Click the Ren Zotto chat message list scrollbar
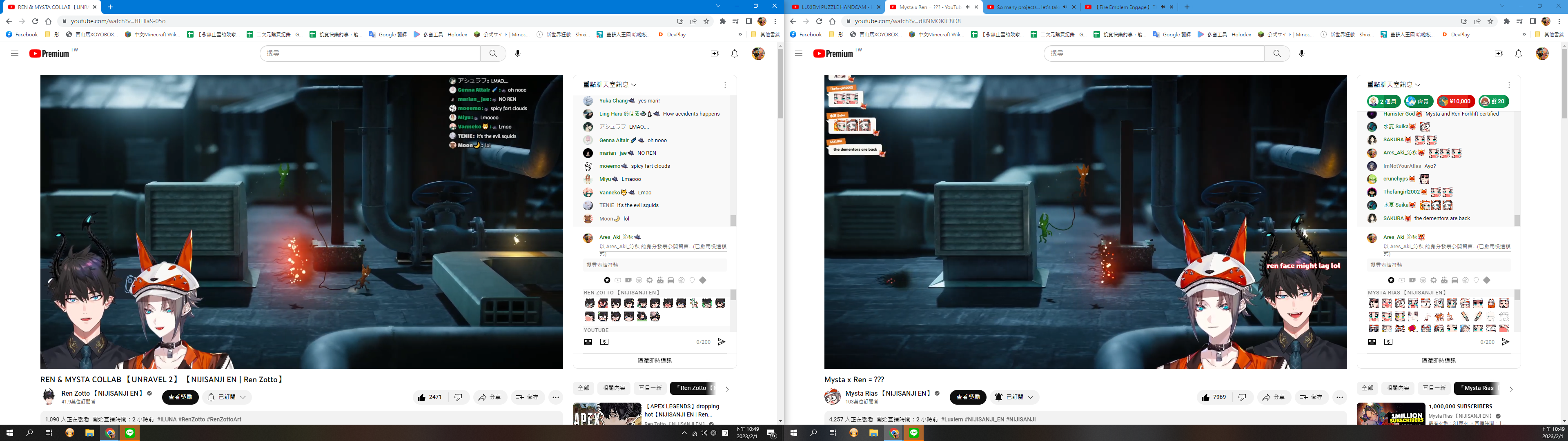Viewport: 1568px width, 441px height. point(733,220)
